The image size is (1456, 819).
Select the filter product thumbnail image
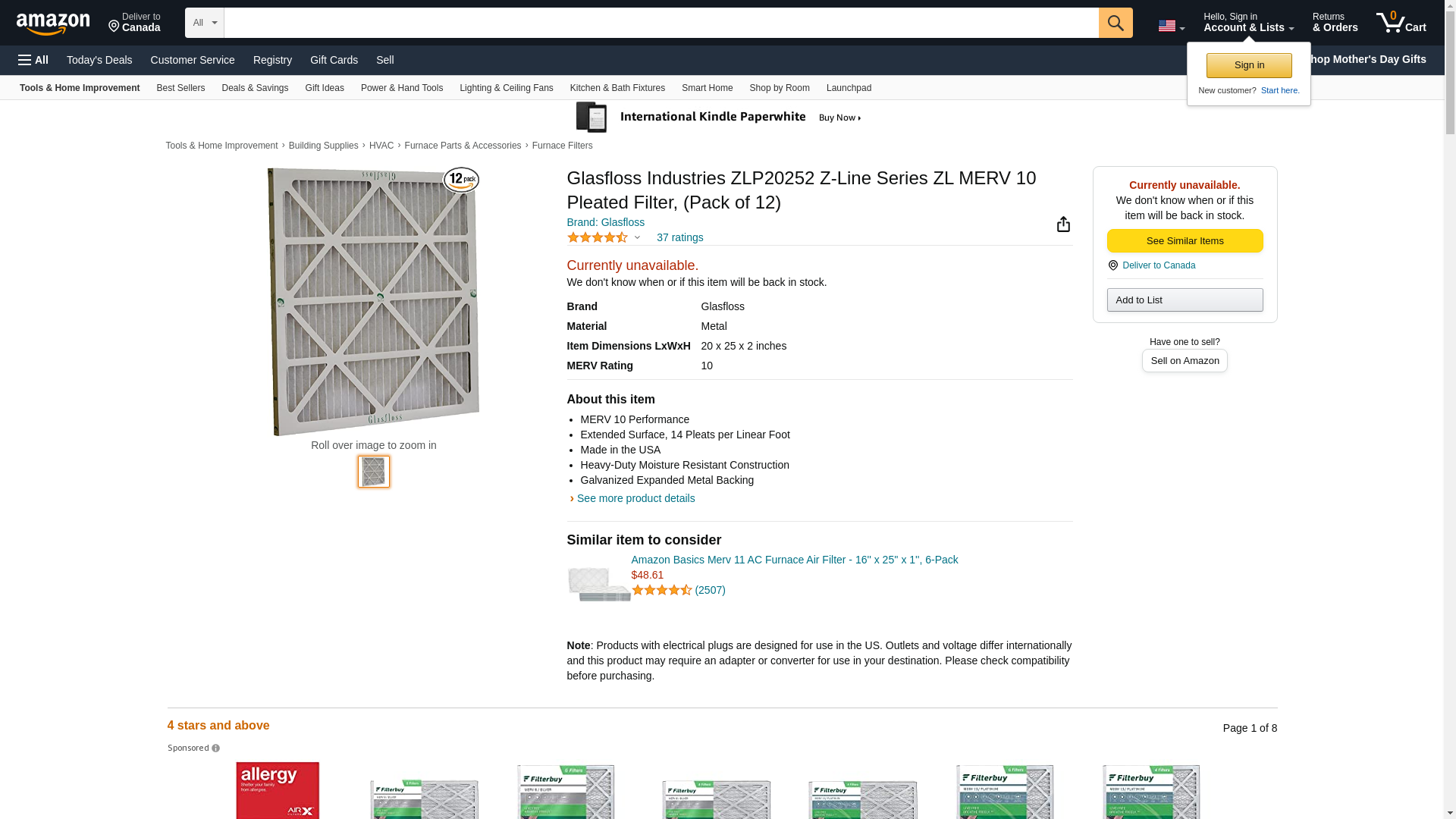(x=373, y=472)
